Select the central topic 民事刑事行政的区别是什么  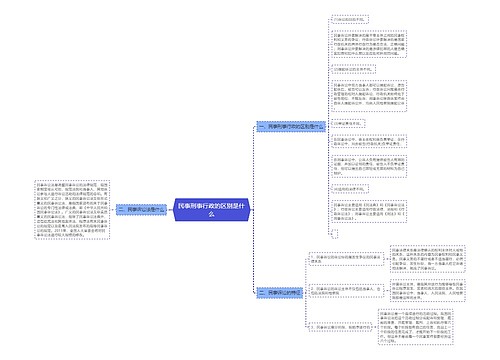(x=212, y=210)
